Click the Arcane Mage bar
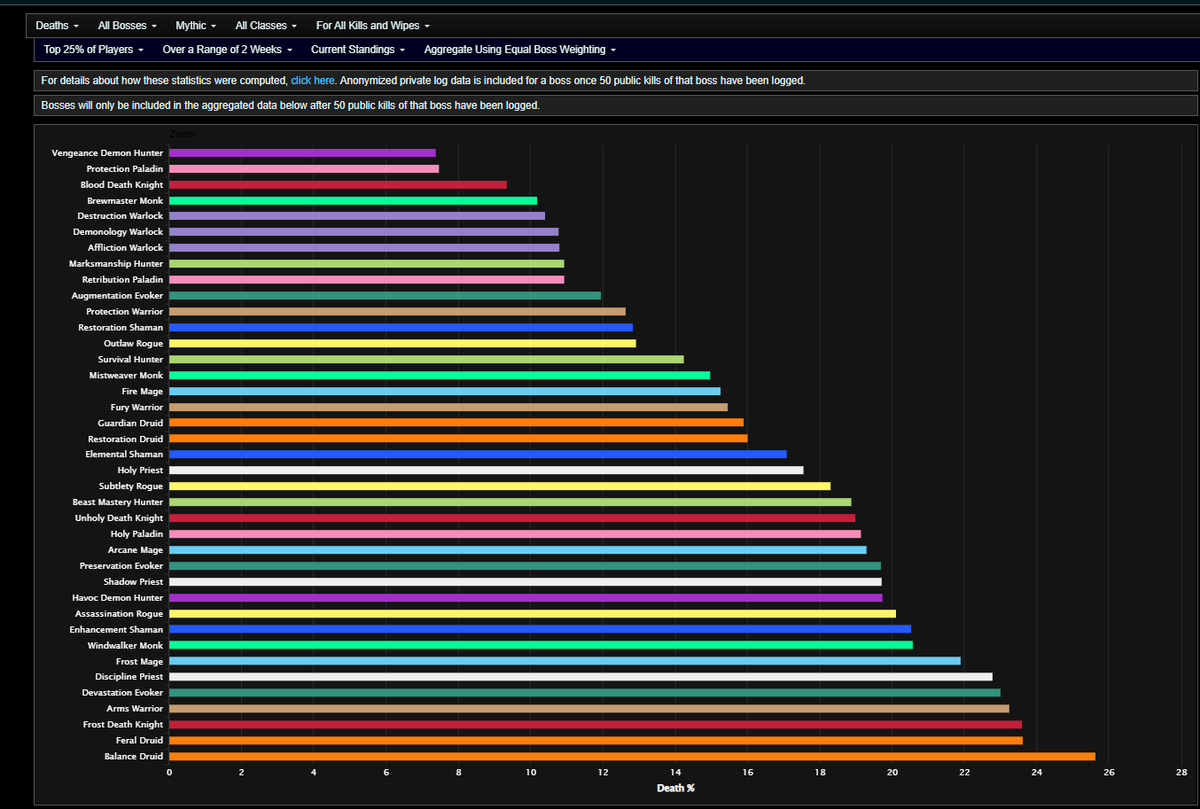Image resolution: width=1200 pixels, height=809 pixels. pos(518,550)
